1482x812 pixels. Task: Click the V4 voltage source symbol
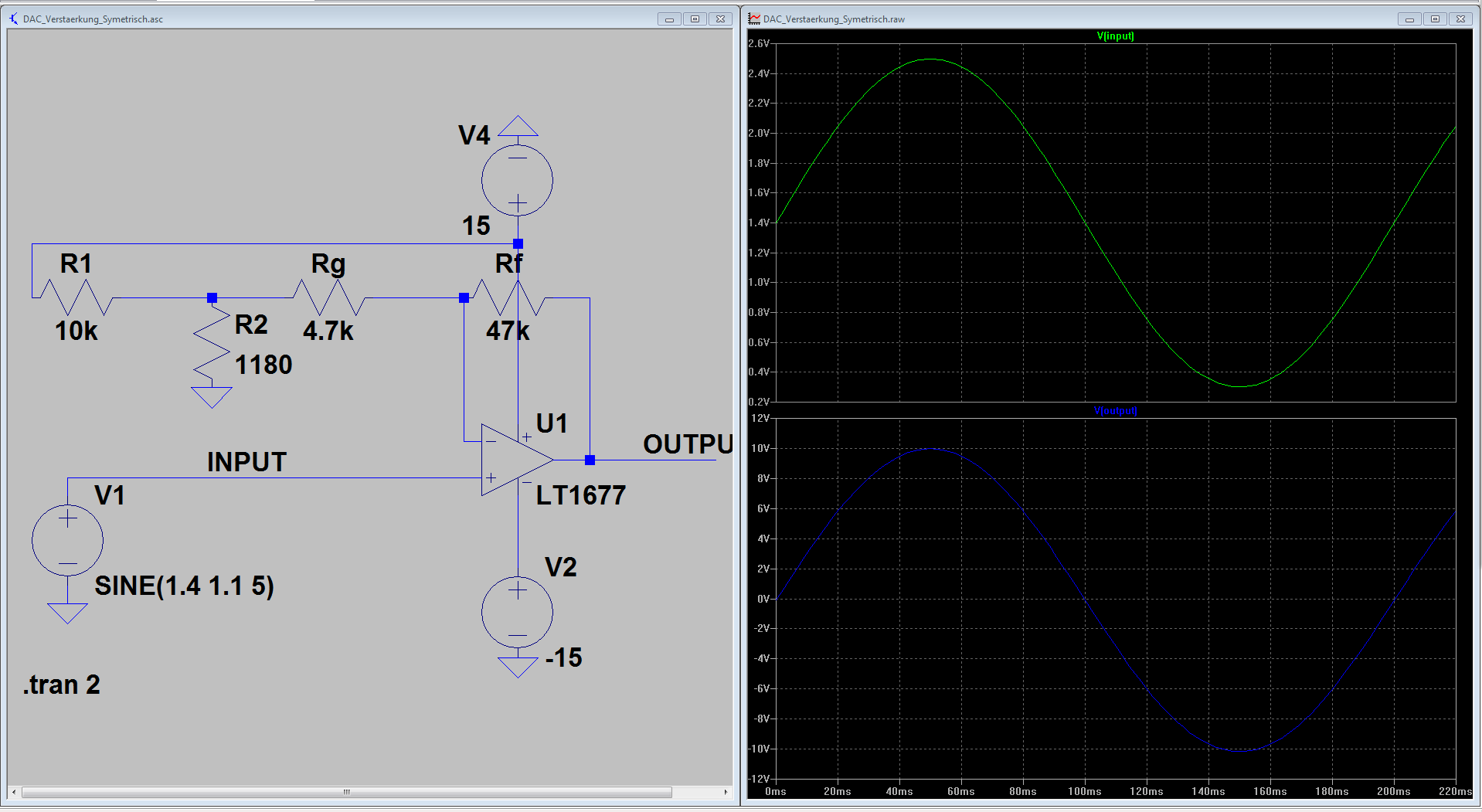point(517,181)
